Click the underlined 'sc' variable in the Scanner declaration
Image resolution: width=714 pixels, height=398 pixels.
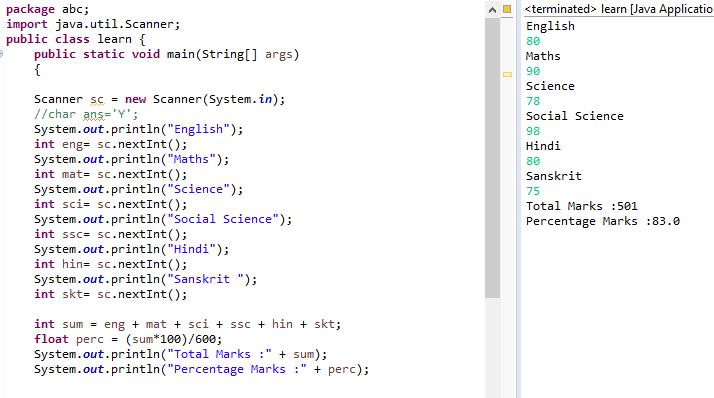(x=97, y=99)
